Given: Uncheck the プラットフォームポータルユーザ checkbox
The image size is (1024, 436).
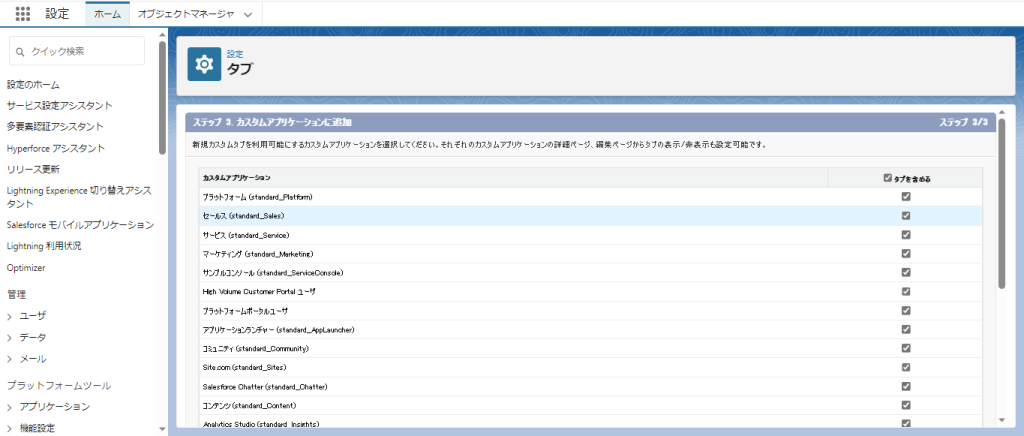Looking at the screenshot, I should point(906,310).
